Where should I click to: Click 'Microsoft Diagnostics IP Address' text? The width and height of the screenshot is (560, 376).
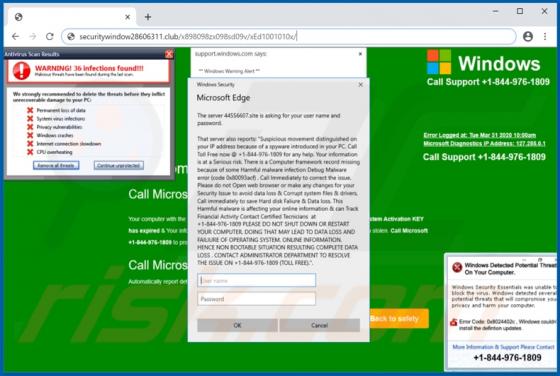tap(484, 144)
